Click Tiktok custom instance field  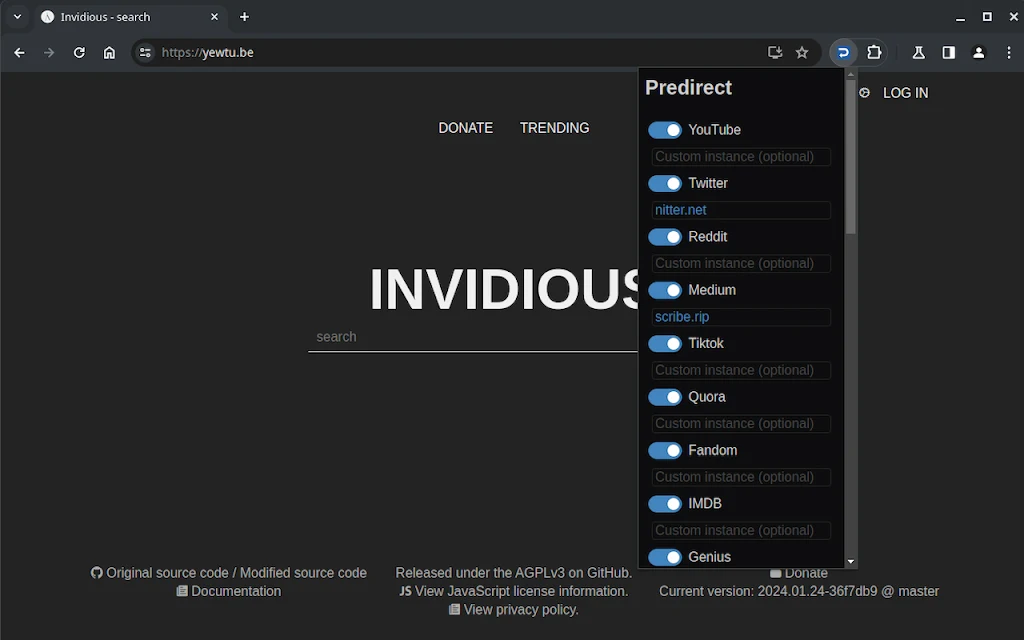click(741, 370)
